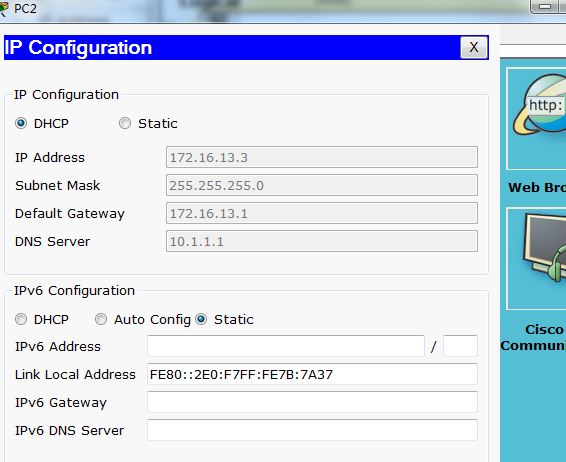The height and width of the screenshot is (462, 566).
Task: Click the Link Local Address field
Action: pos(312,374)
